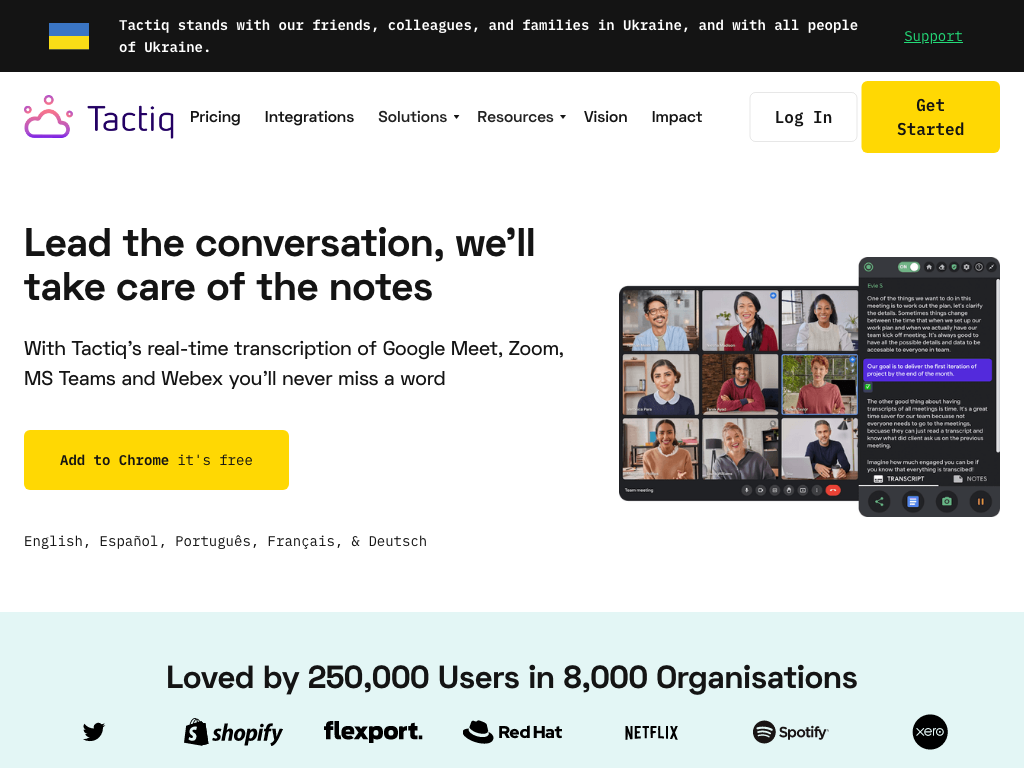Click the green camera screenshot icon
The height and width of the screenshot is (768, 1024).
[x=946, y=502]
